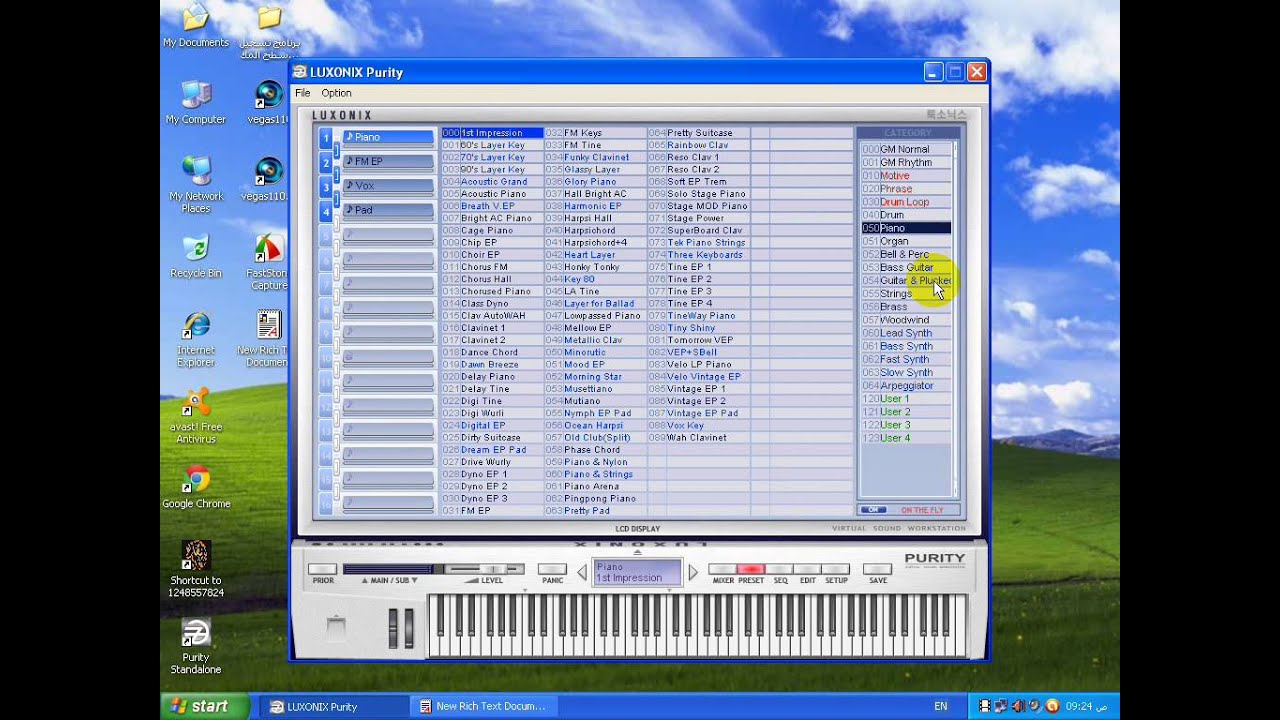
Task: Open My Documents desktop icon
Action: point(196,26)
